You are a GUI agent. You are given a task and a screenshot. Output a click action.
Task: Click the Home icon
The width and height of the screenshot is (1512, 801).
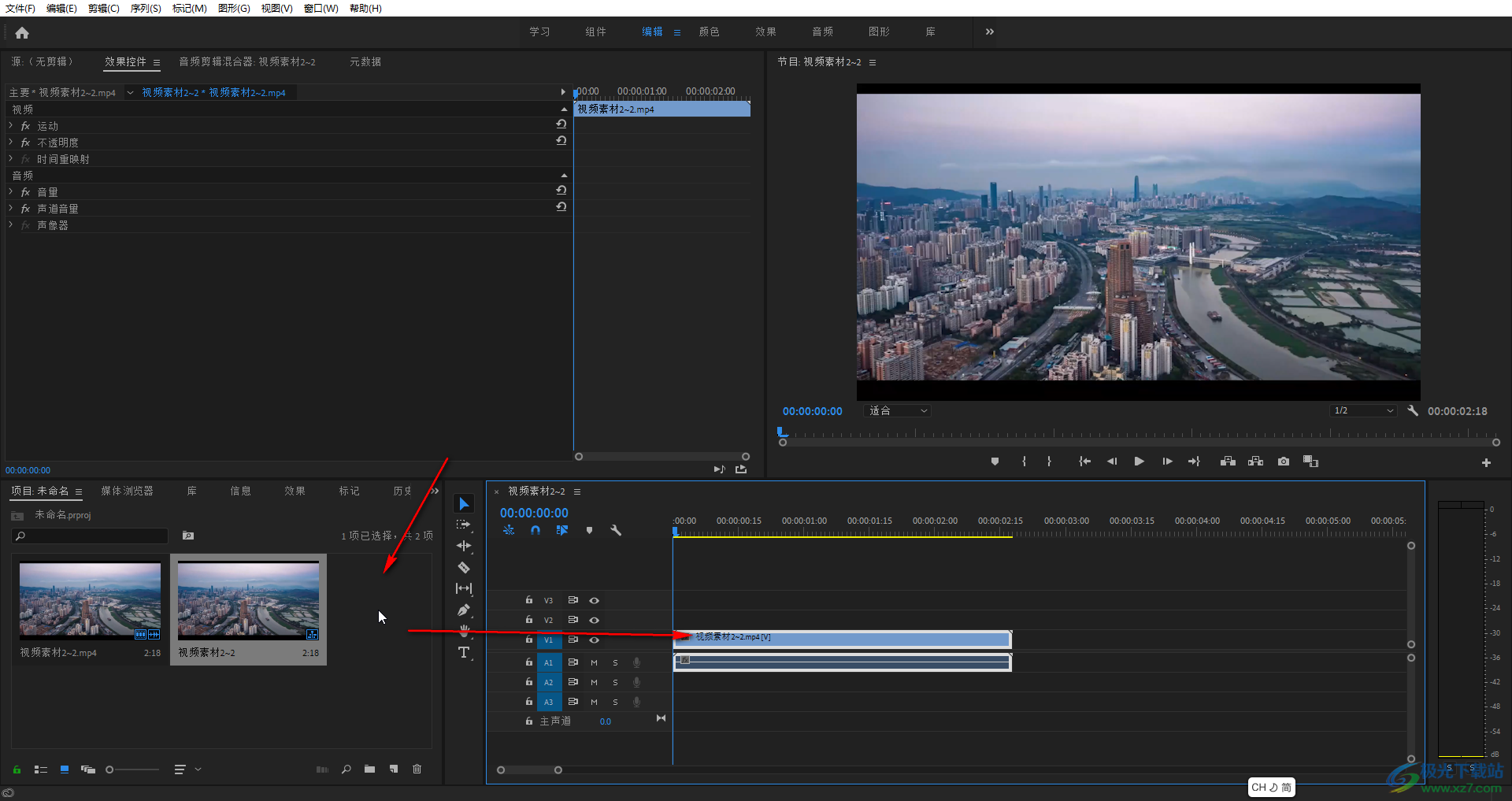[22, 32]
